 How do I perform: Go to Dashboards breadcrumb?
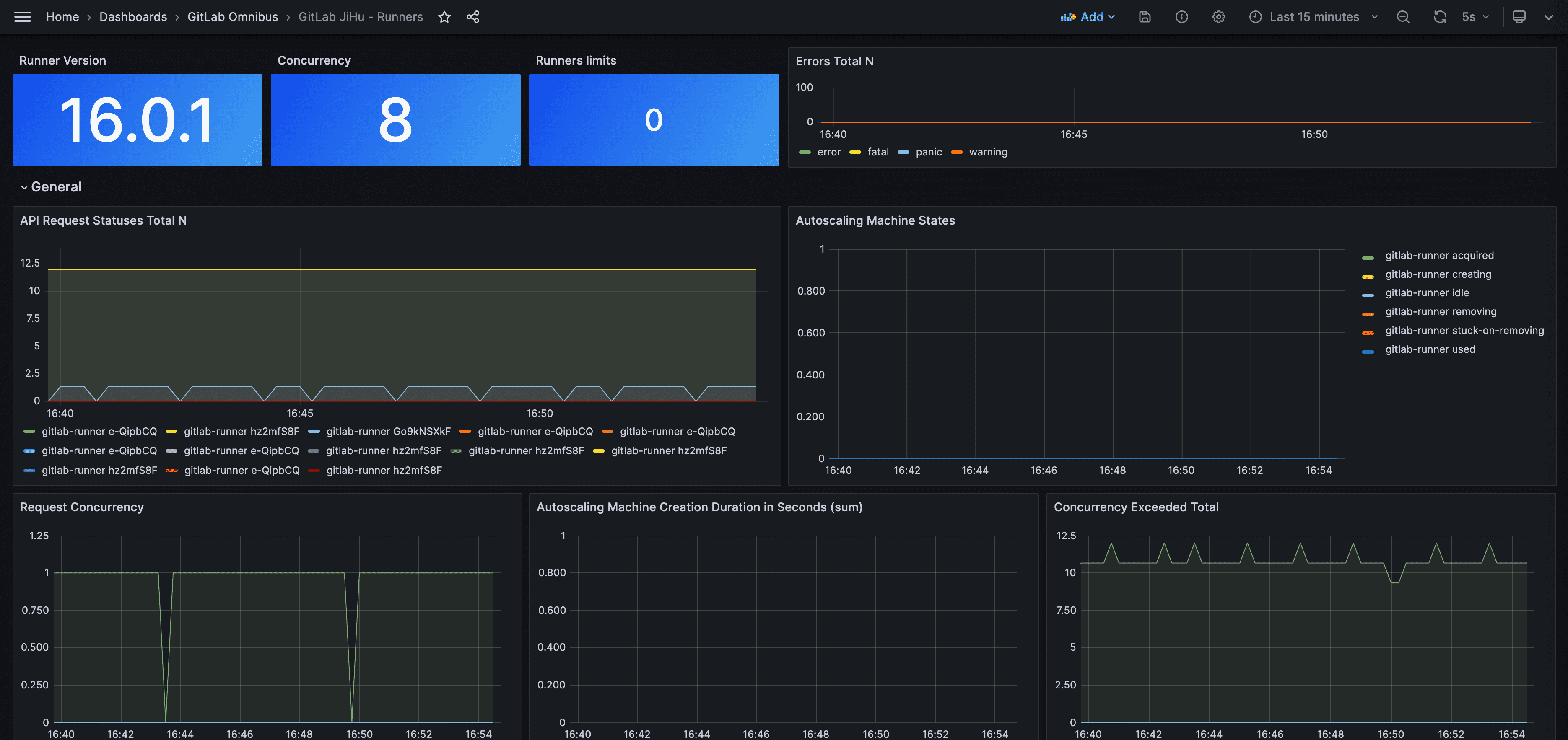pyautogui.click(x=133, y=17)
